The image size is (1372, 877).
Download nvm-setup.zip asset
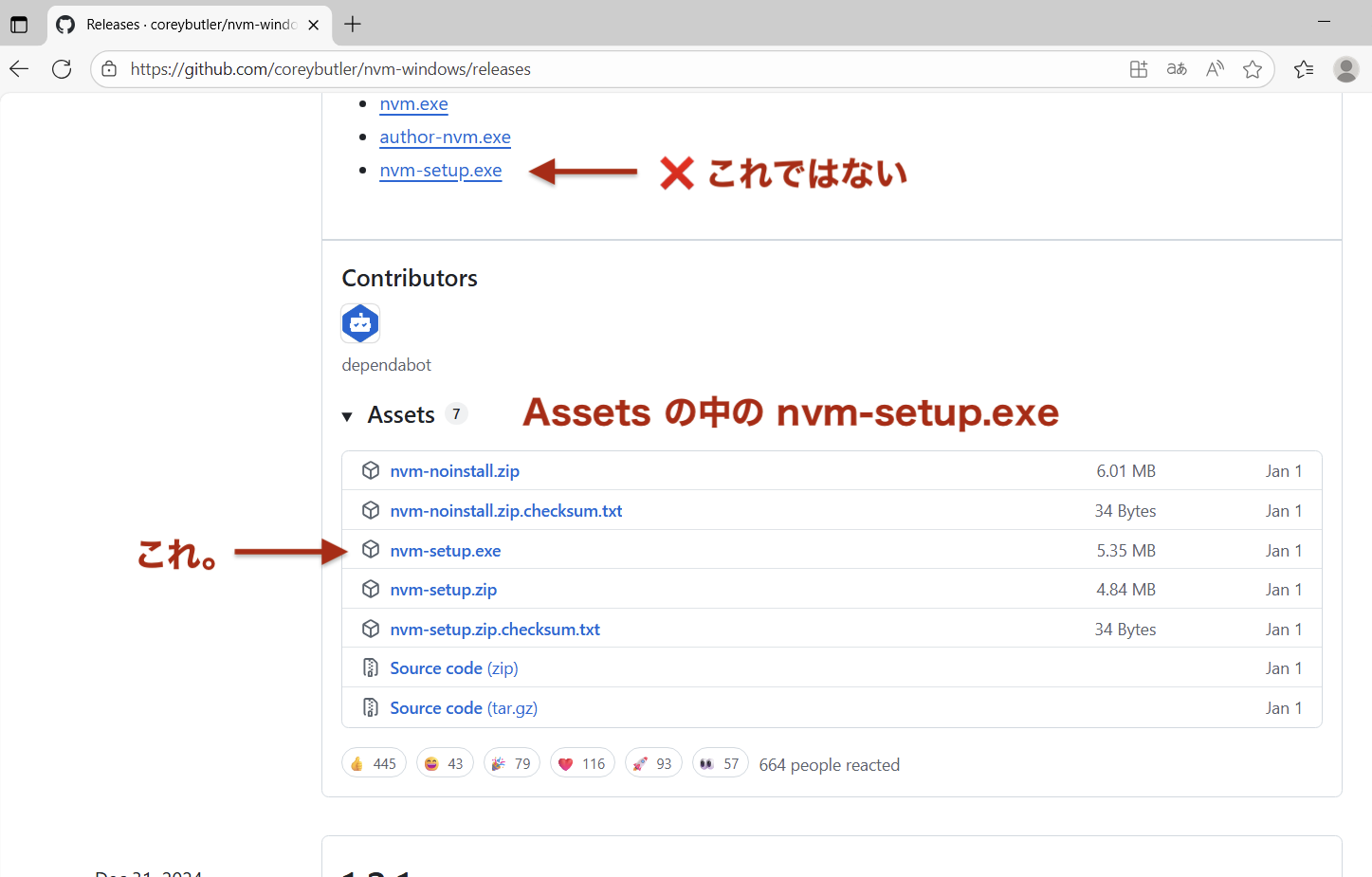[443, 590]
